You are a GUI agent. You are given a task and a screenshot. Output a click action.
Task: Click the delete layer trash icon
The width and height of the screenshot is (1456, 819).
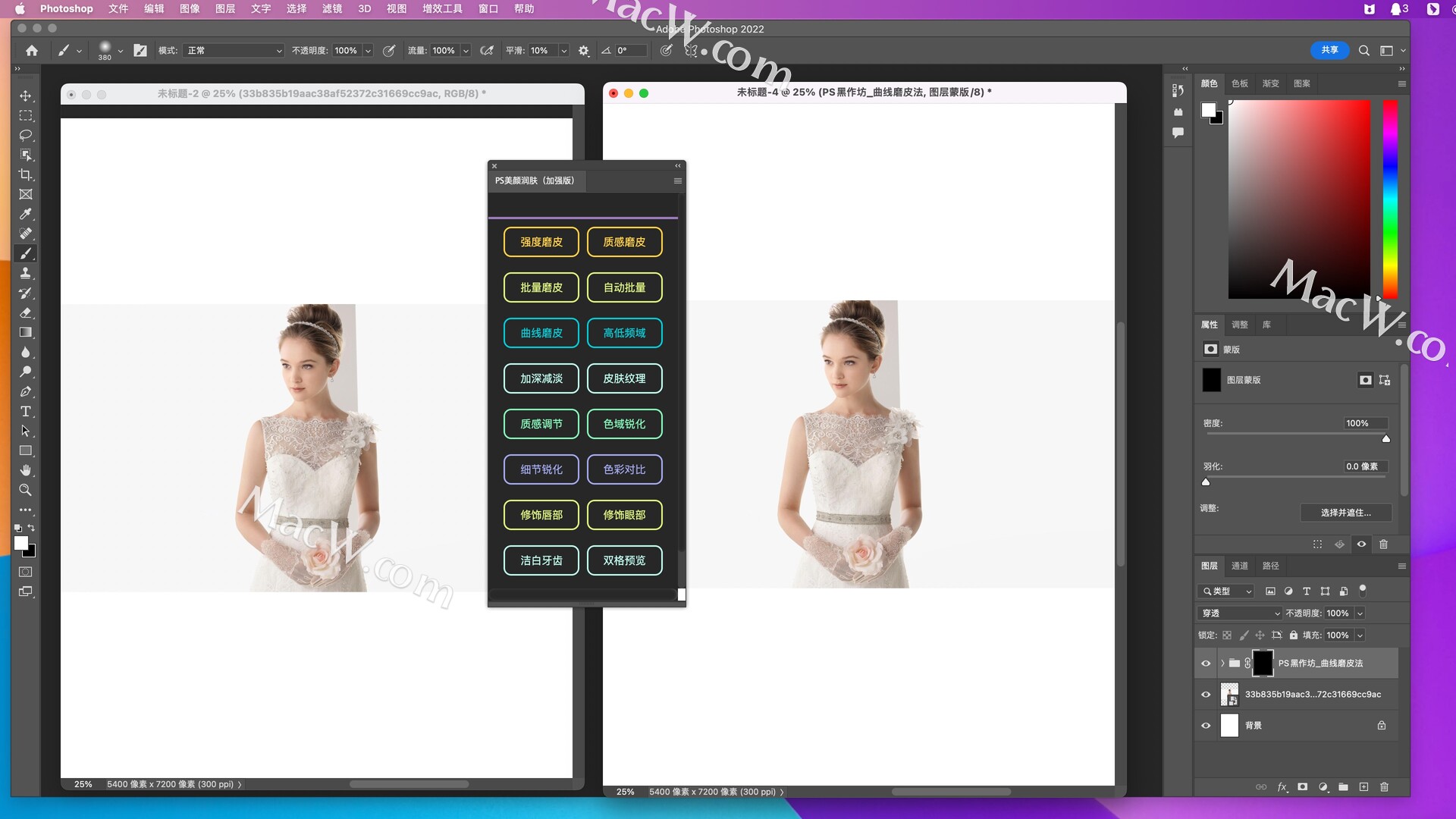coord(1384,787)
